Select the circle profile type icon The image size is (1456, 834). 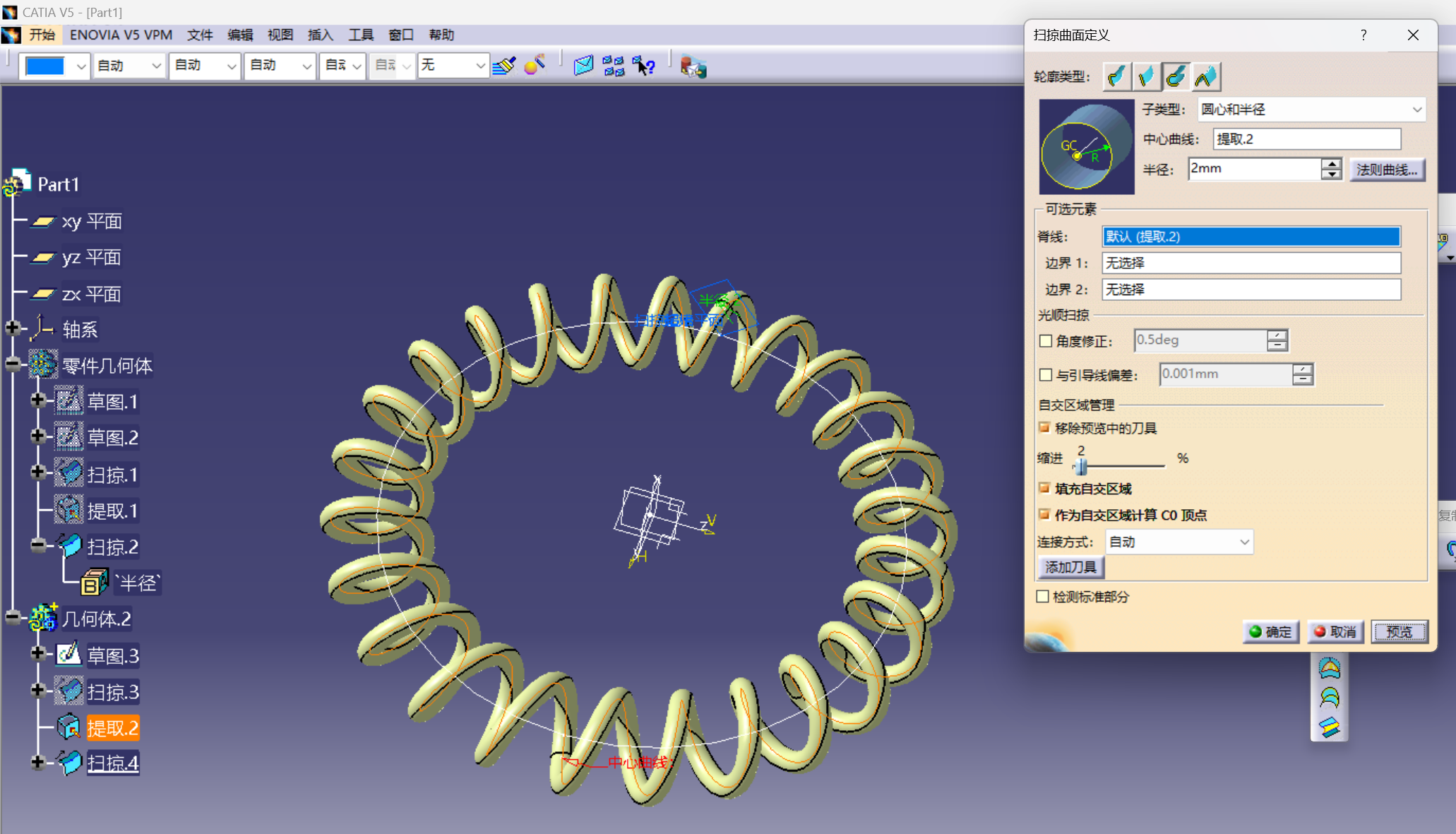click(x=1176, y=76)
